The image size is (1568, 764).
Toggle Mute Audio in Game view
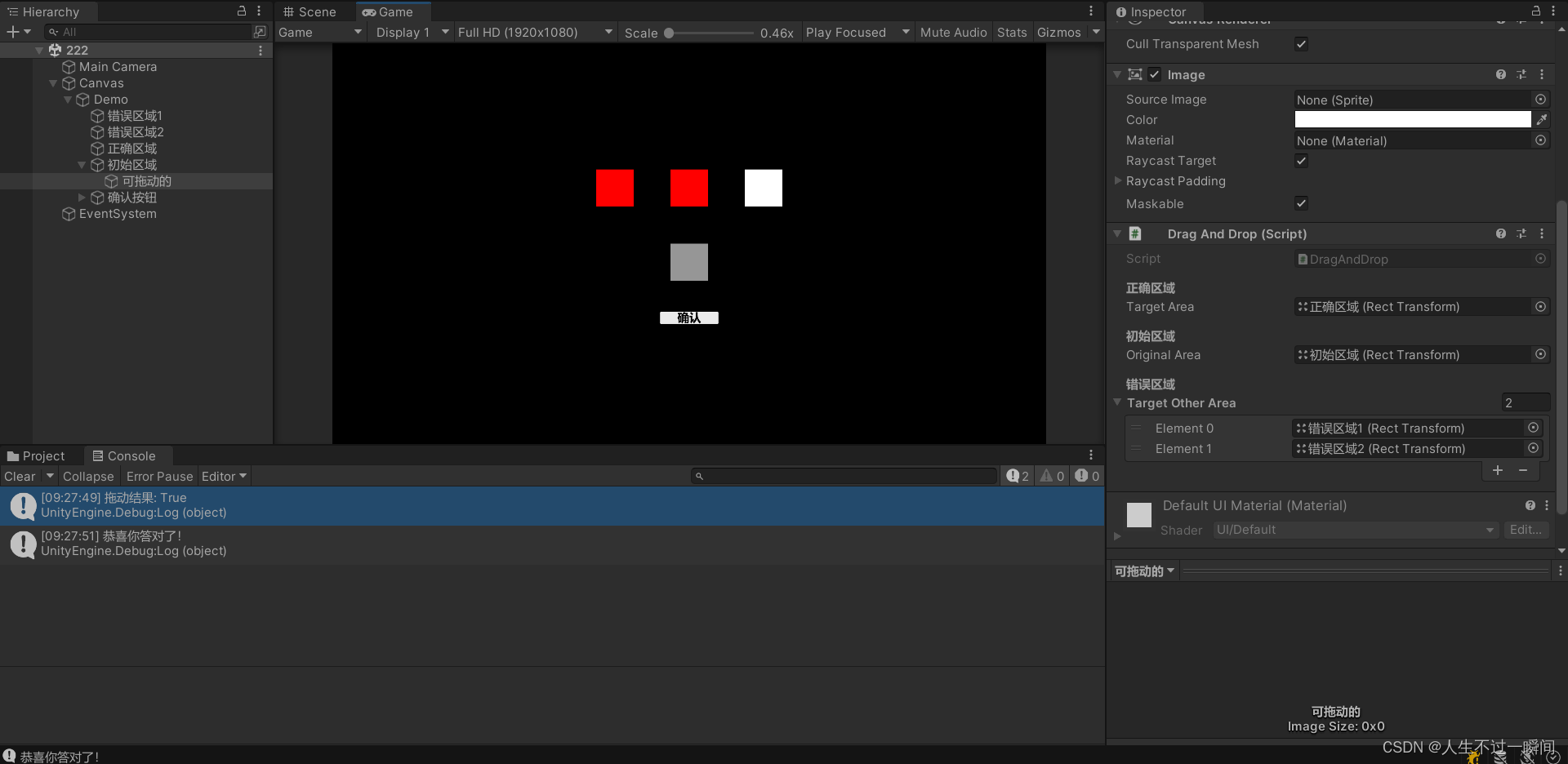953,32
